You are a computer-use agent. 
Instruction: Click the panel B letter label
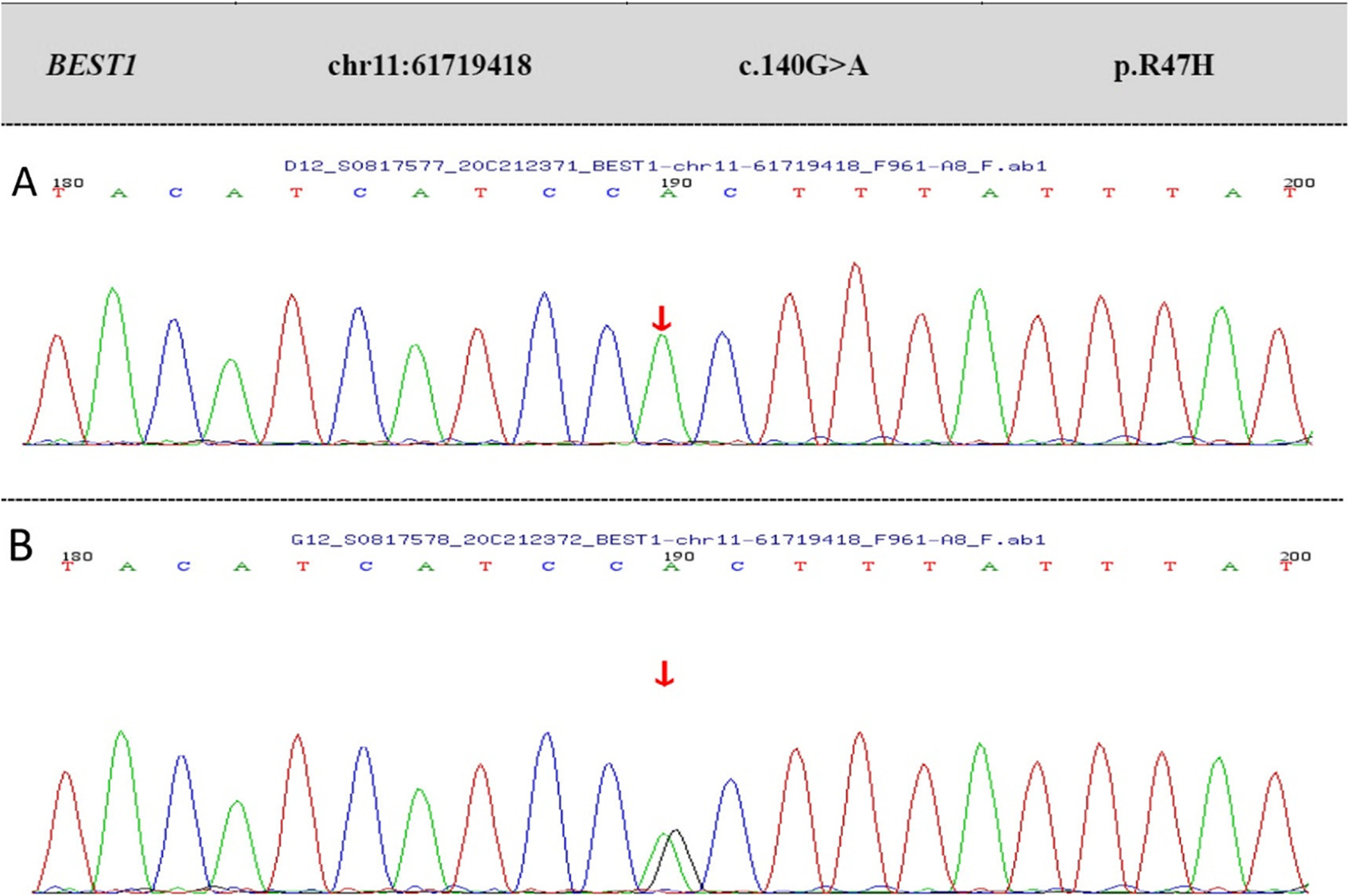point(21,546)
